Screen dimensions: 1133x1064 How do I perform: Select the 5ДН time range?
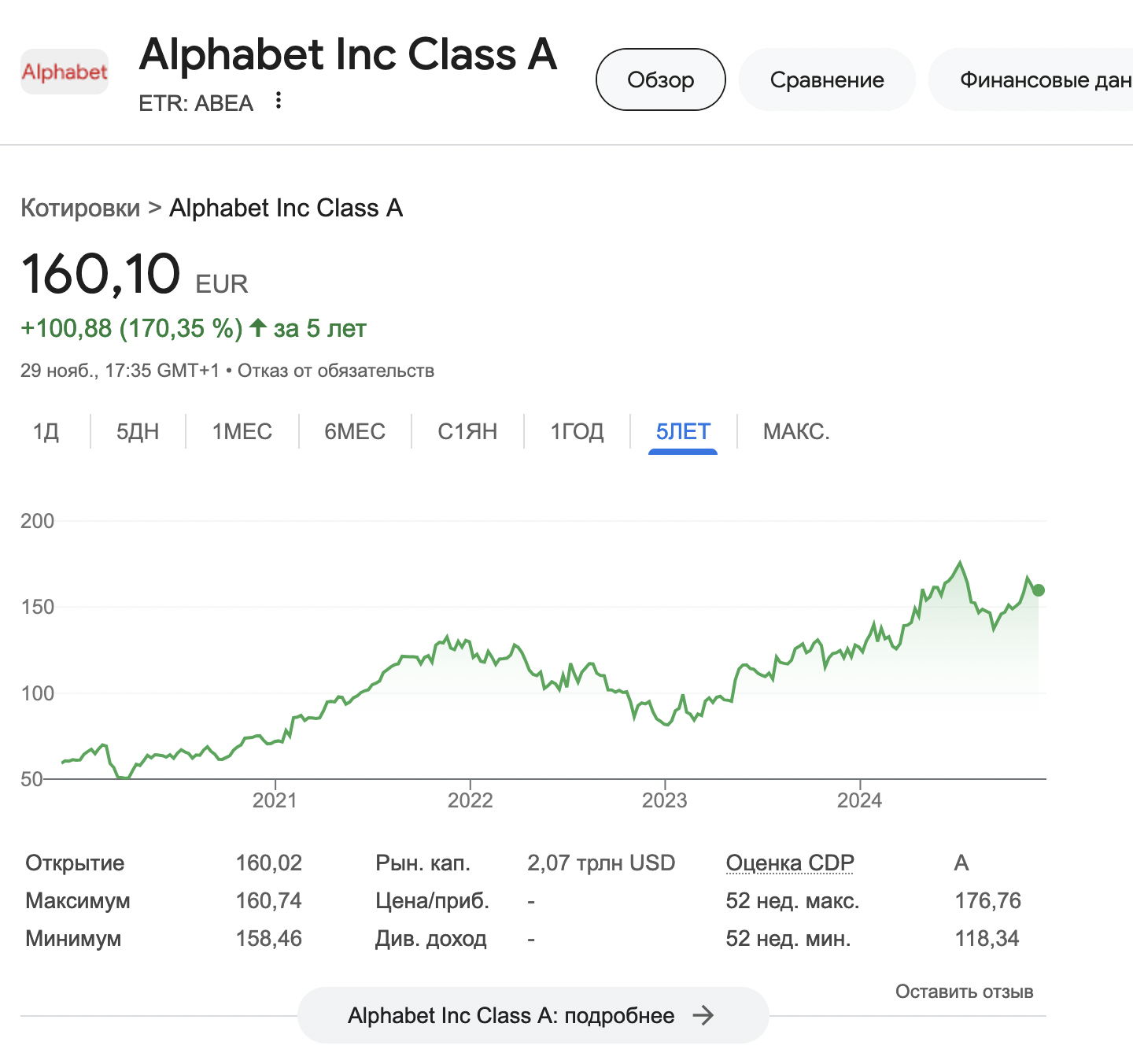coord(138,431)
